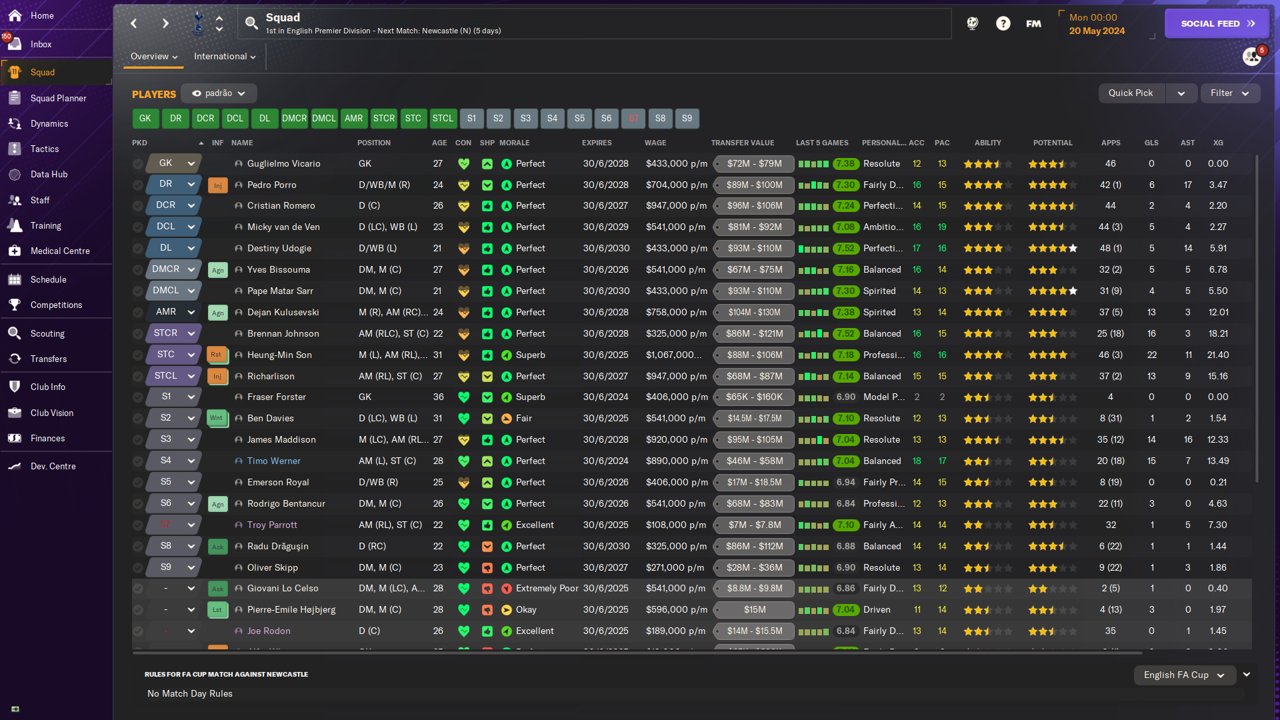Click Pierre-Emile Højbjerg's Lst status icon
Viewport: 1280px width, 720px height.
[218, 610]
